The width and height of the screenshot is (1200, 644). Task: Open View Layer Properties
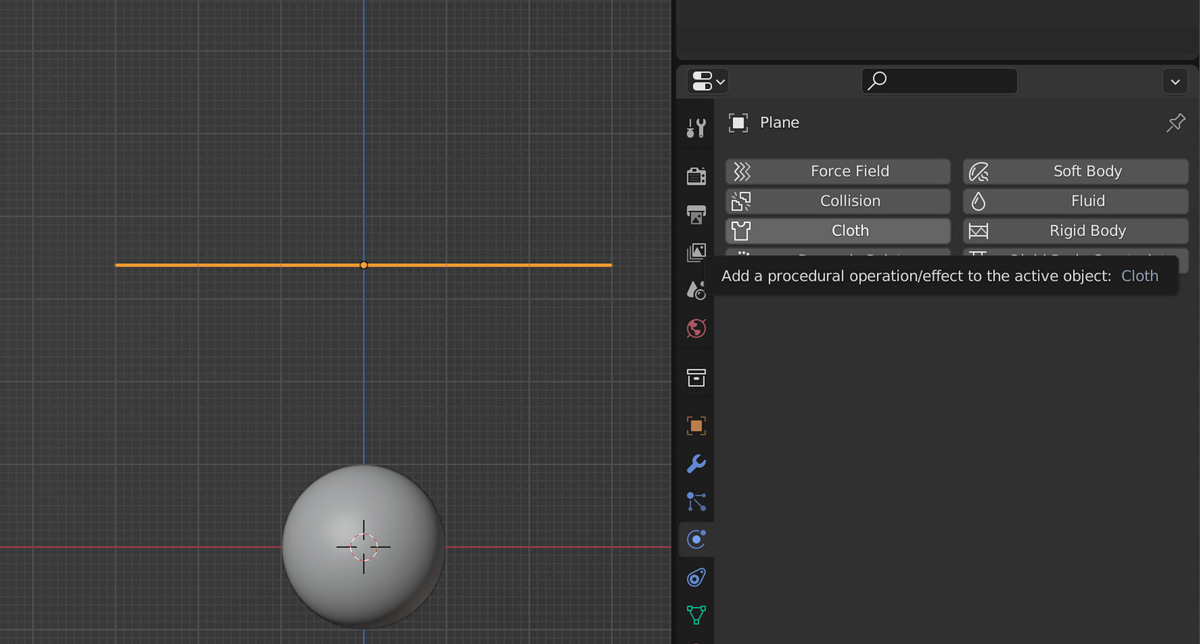(696, 252)
